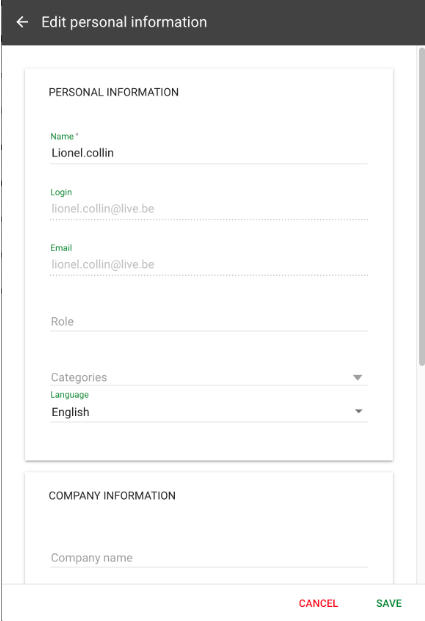
Task: Cancel editing personal information
Action: (x=318, y=603)
